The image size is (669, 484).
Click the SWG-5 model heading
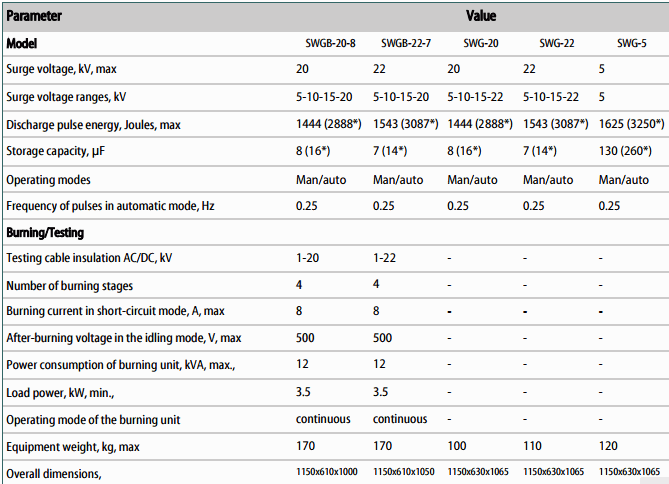631,44
